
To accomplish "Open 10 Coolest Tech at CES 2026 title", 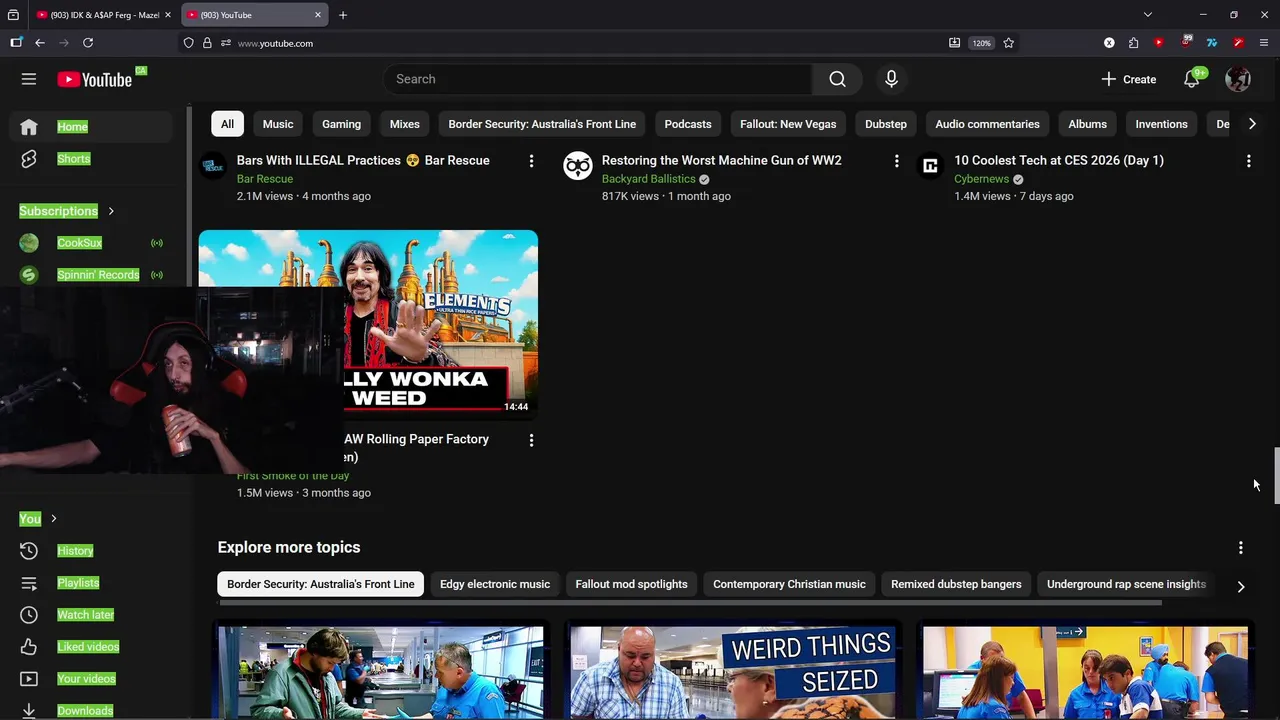I will click(1059, 160).
